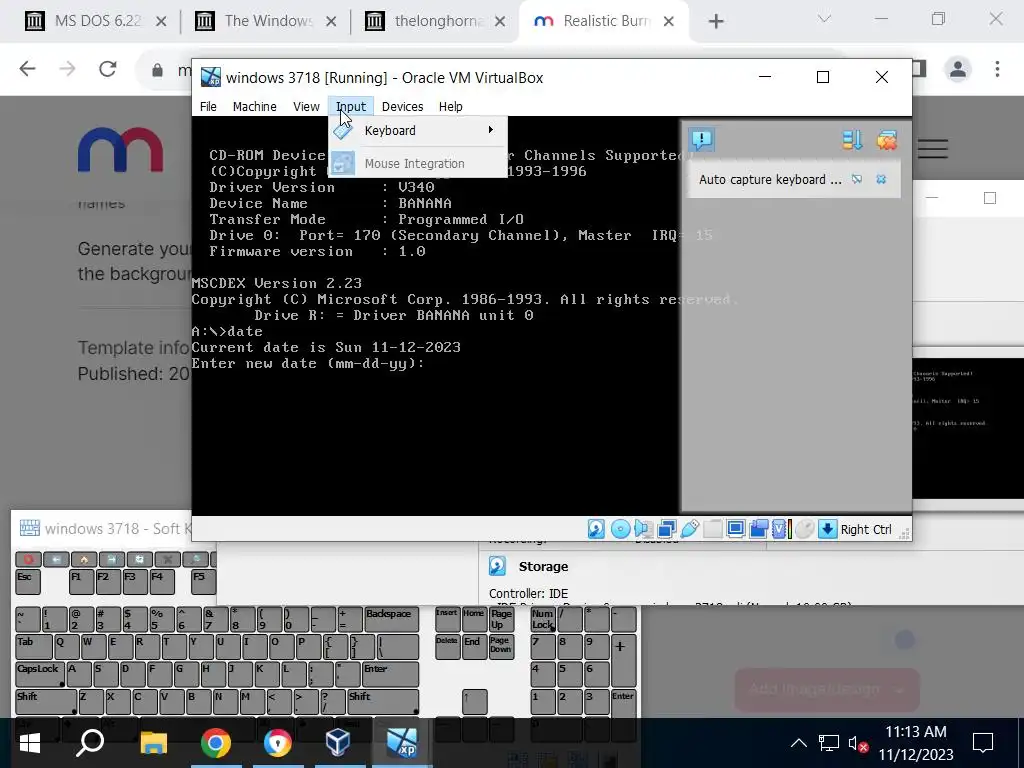Click the Right Ctrl host key label
Screen dimensions: 1024x768
click(866, 530)
